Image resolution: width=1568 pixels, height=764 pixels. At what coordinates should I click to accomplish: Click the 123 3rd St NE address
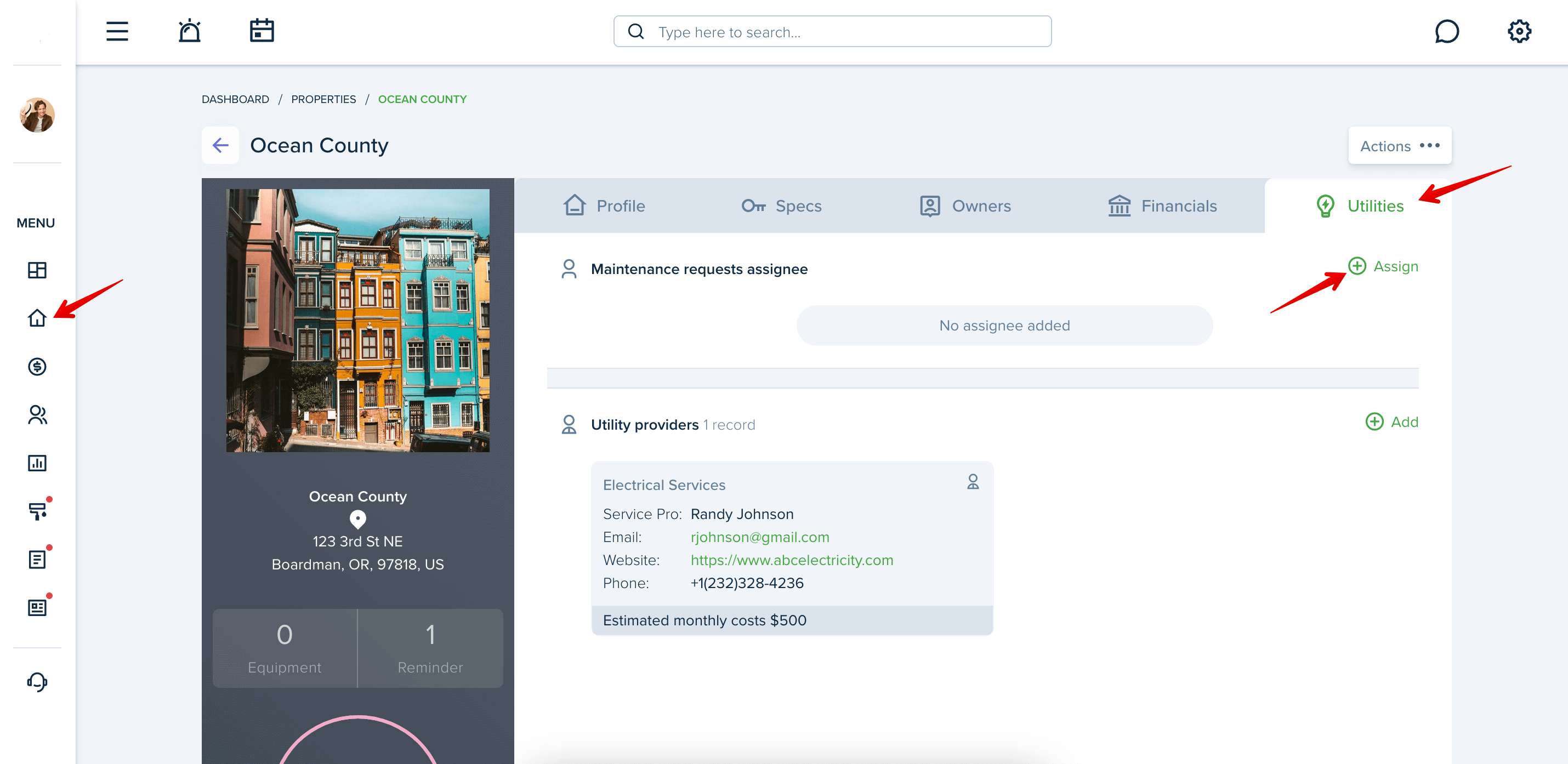[357, 542]
